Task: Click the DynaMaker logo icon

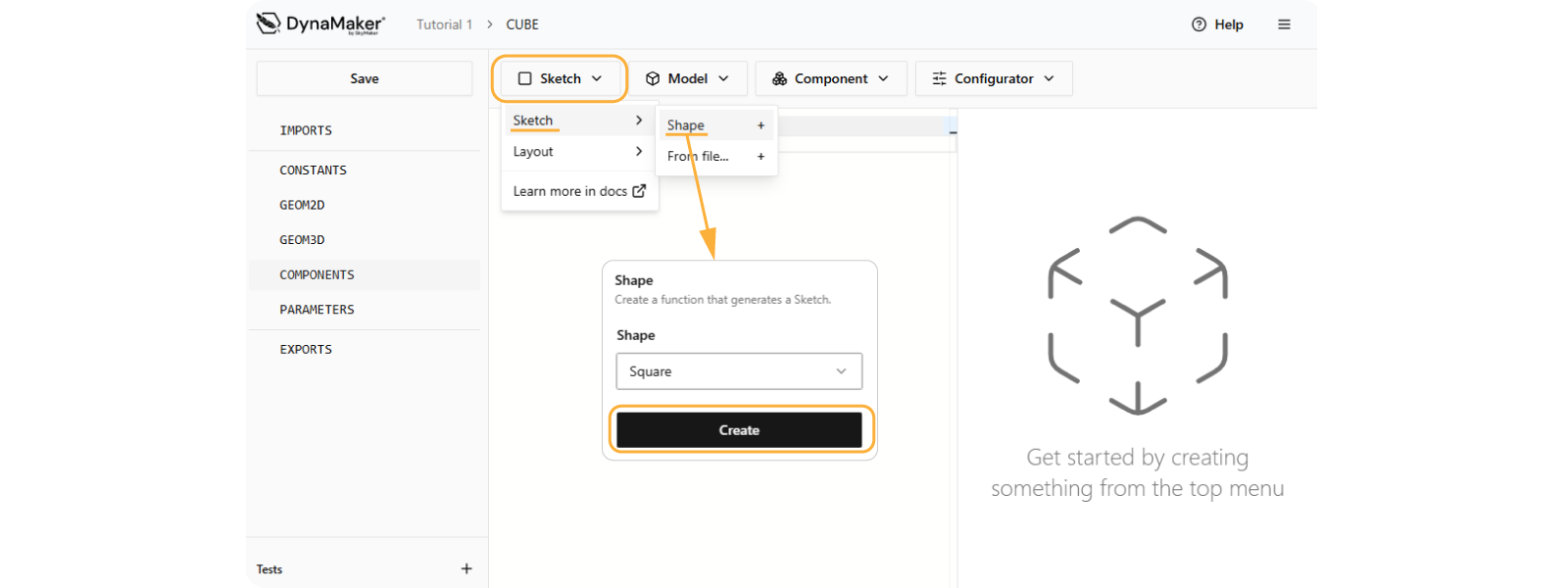Action: point(269,24)
